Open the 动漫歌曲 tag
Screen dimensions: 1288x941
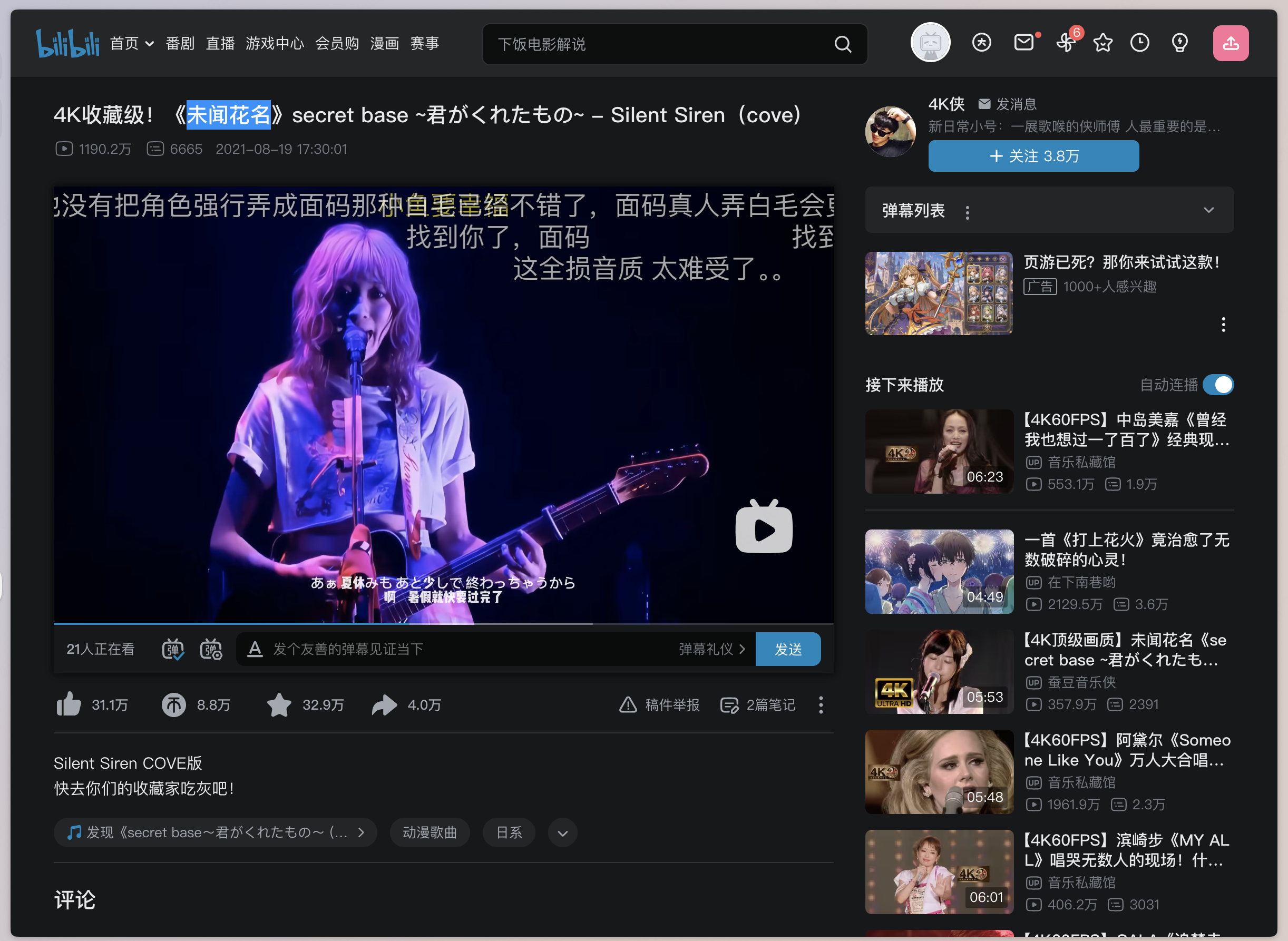[430, 833]
